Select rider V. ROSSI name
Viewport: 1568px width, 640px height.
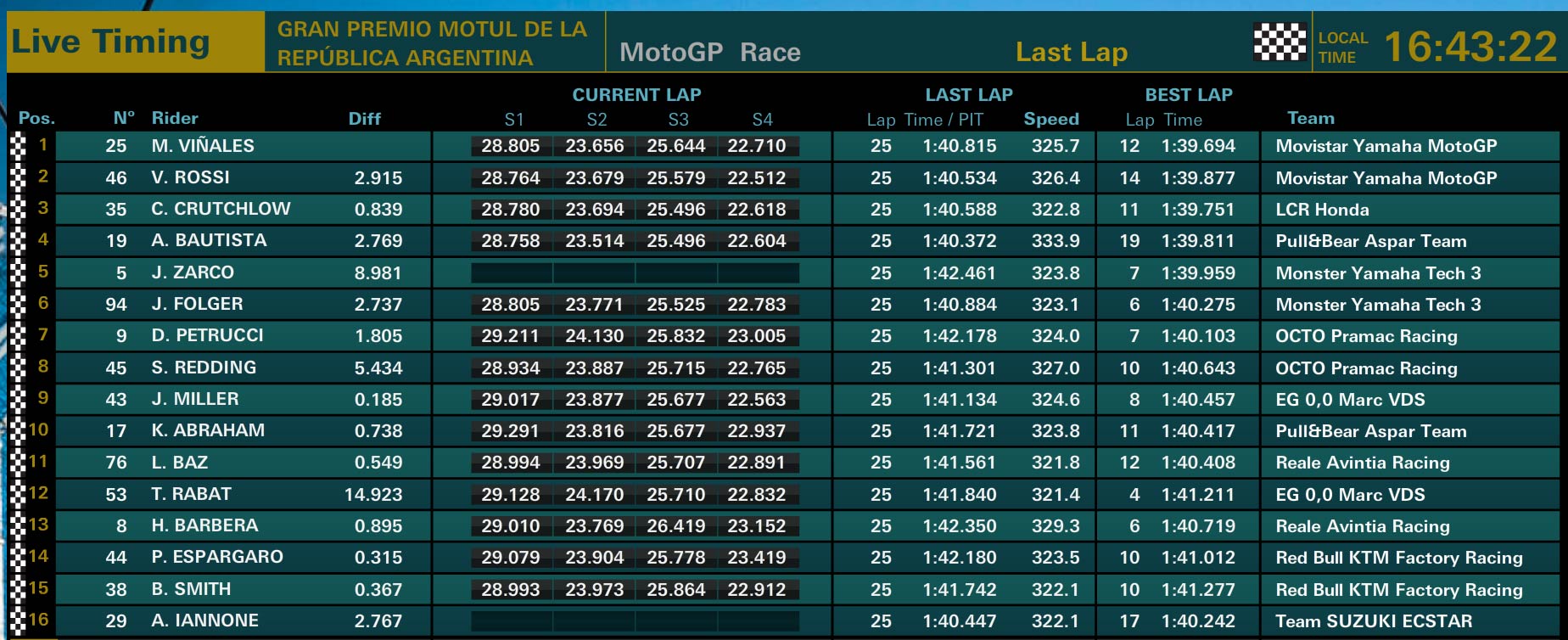coord(191,177)
